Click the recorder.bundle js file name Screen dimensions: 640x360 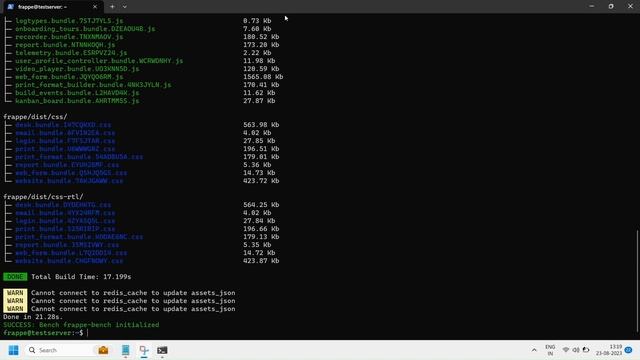69,37
